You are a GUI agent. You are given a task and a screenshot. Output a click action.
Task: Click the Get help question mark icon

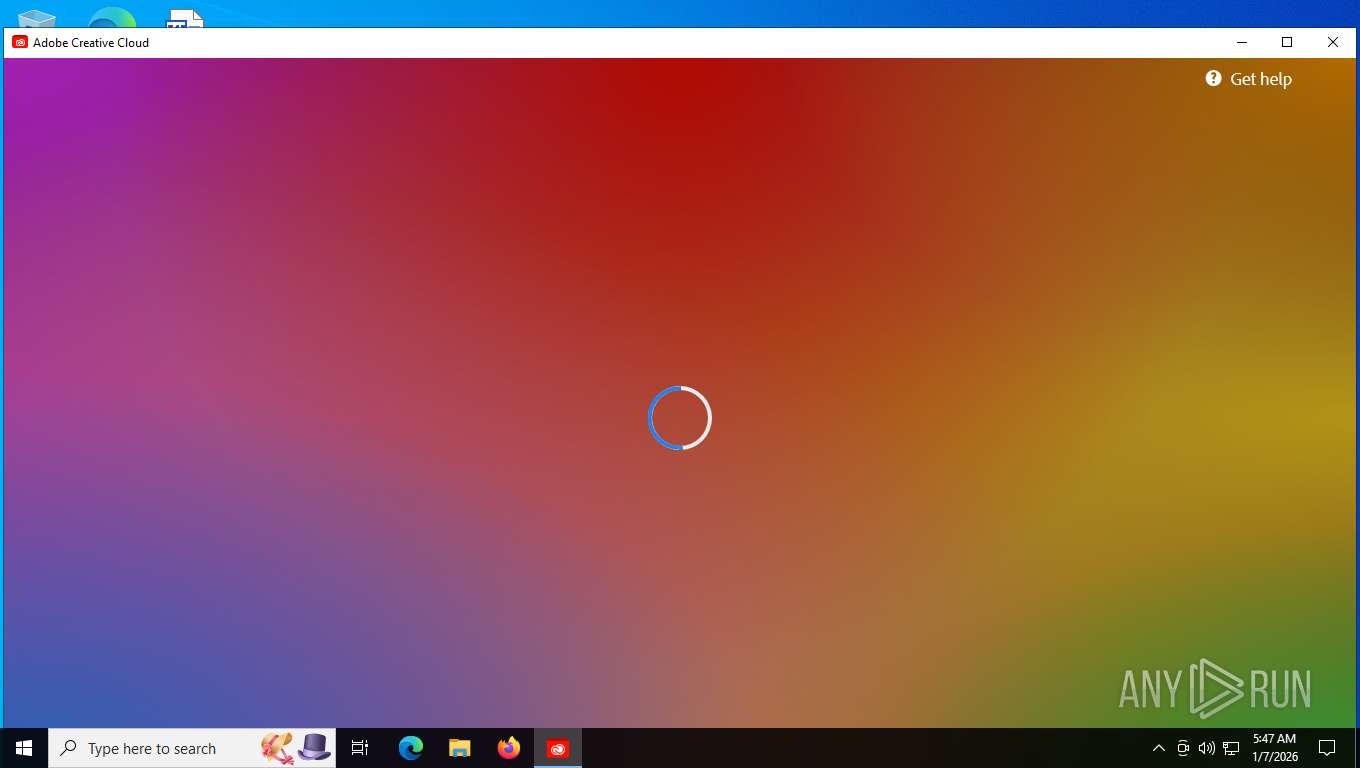1213,78
